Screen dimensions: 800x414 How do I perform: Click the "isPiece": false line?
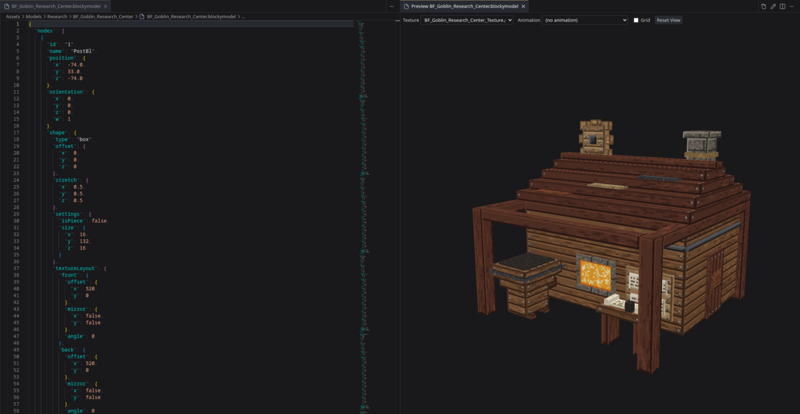pos(84,221)
